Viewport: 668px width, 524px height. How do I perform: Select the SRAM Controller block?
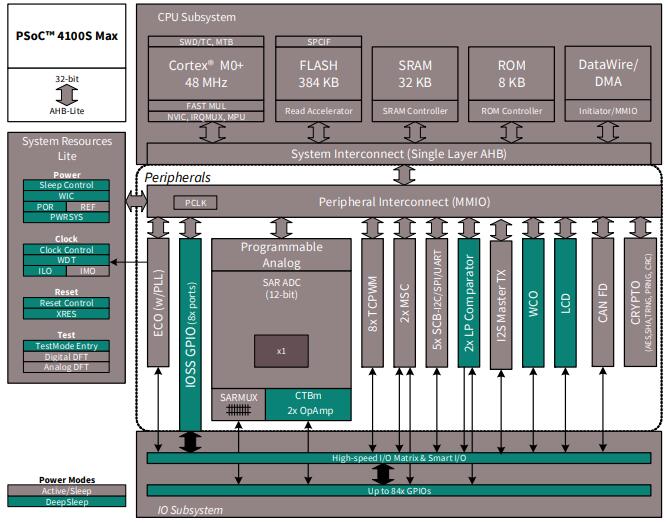pos(415,111)
